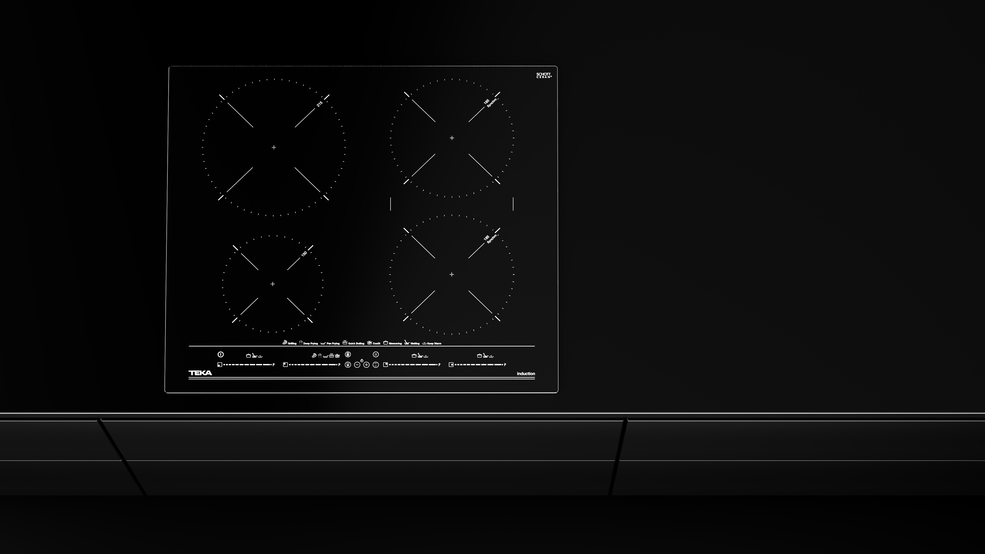Select zone icon at start of far-right slider
The height and width of the screenshot is (554, 985).
point(451,365)
